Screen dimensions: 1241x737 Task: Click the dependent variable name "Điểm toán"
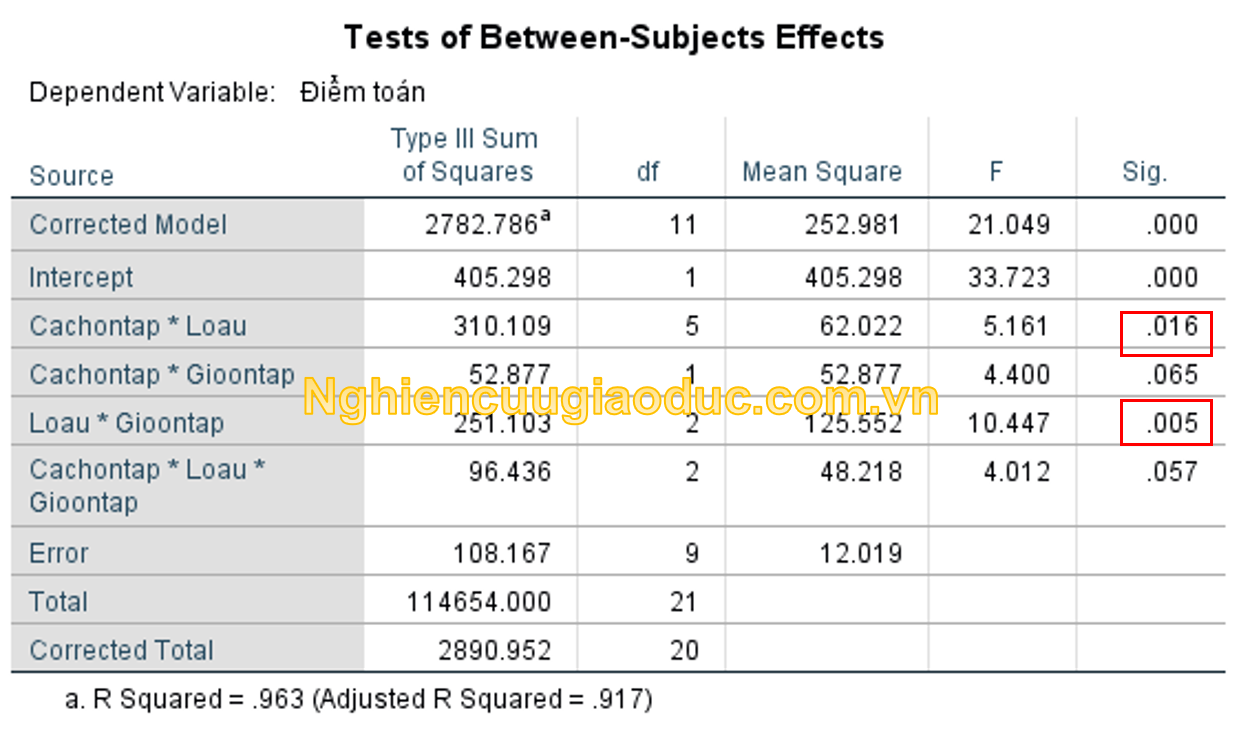362,93
